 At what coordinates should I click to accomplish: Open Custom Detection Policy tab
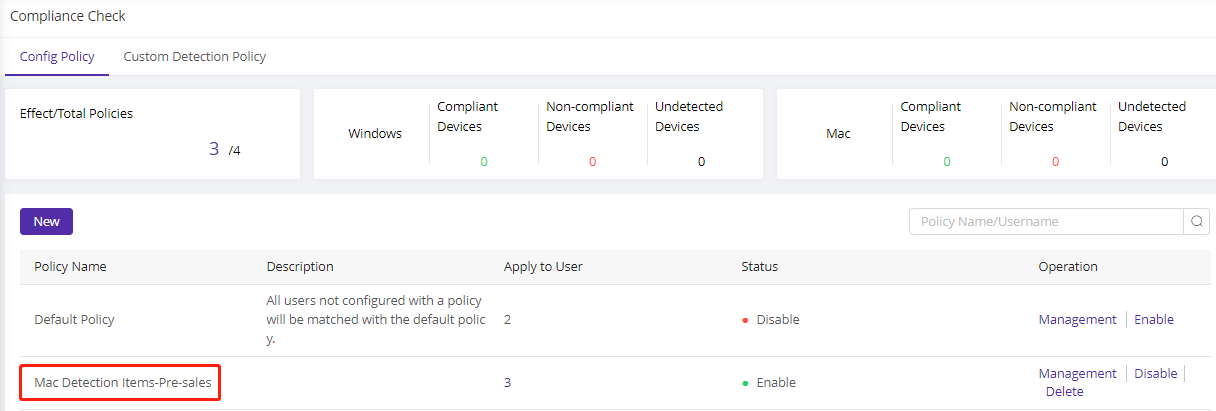point(195,57)
